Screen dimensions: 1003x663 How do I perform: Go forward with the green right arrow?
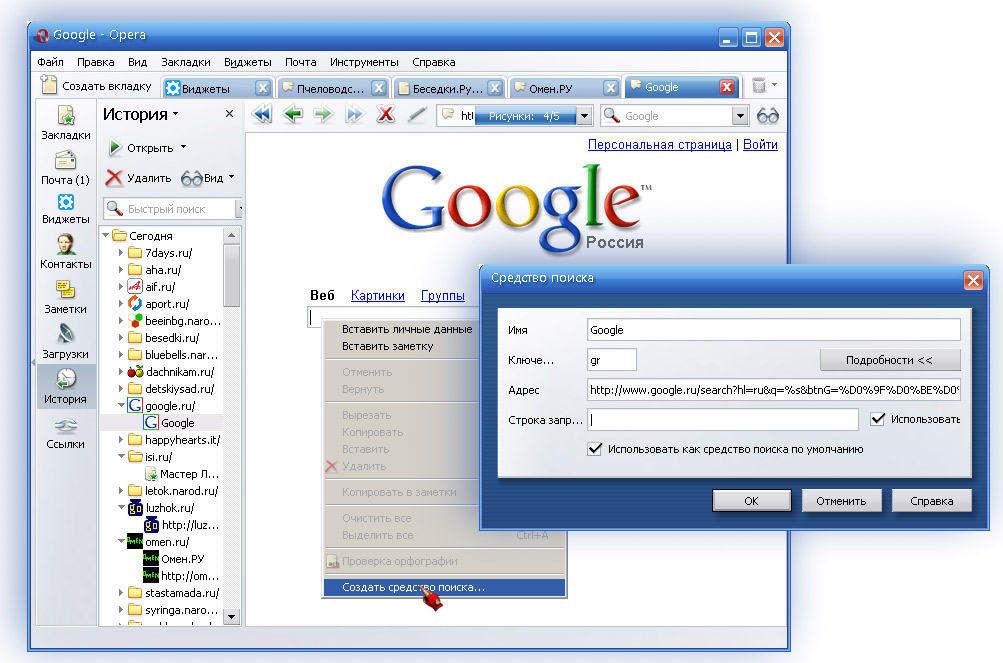pyautogui.click(x=324, y=115)
